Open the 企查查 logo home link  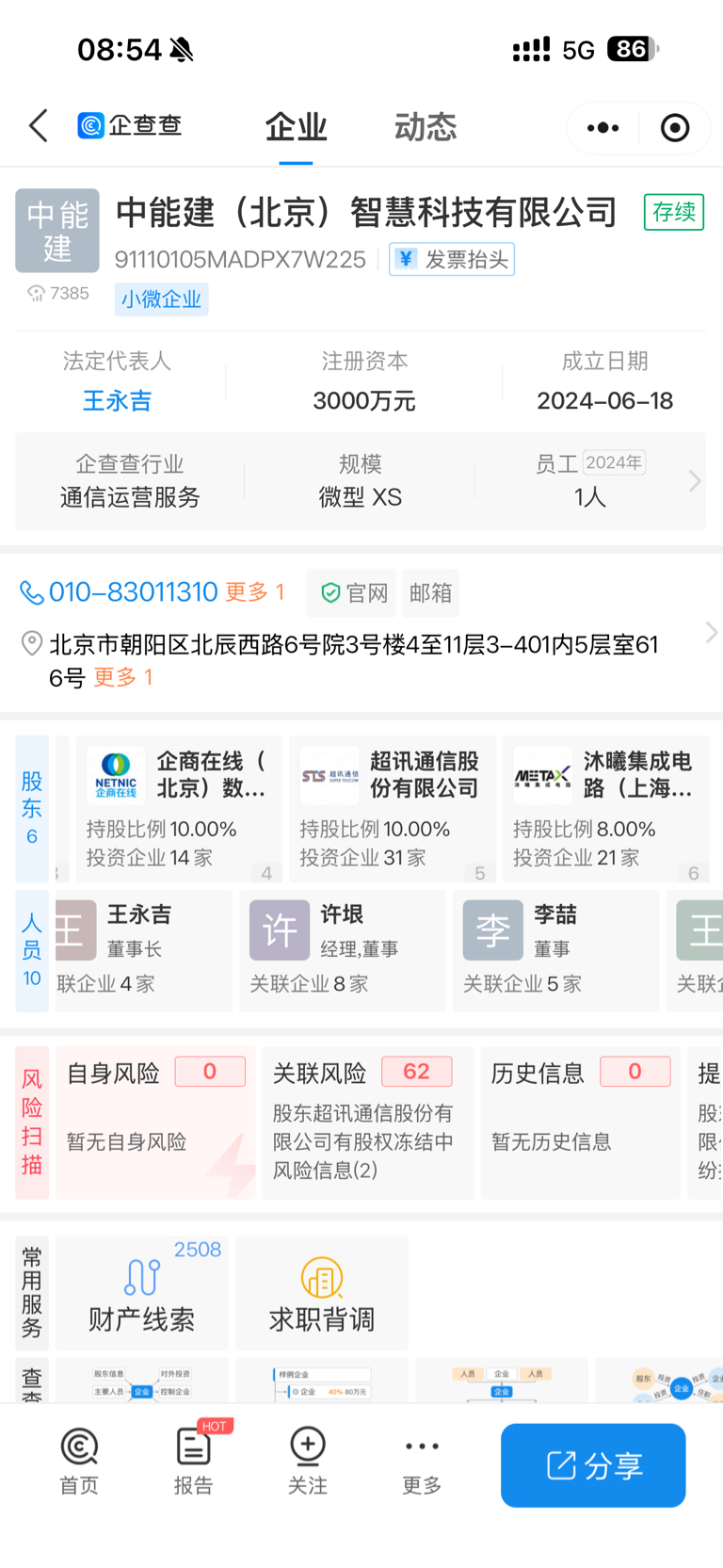[130, 125]
